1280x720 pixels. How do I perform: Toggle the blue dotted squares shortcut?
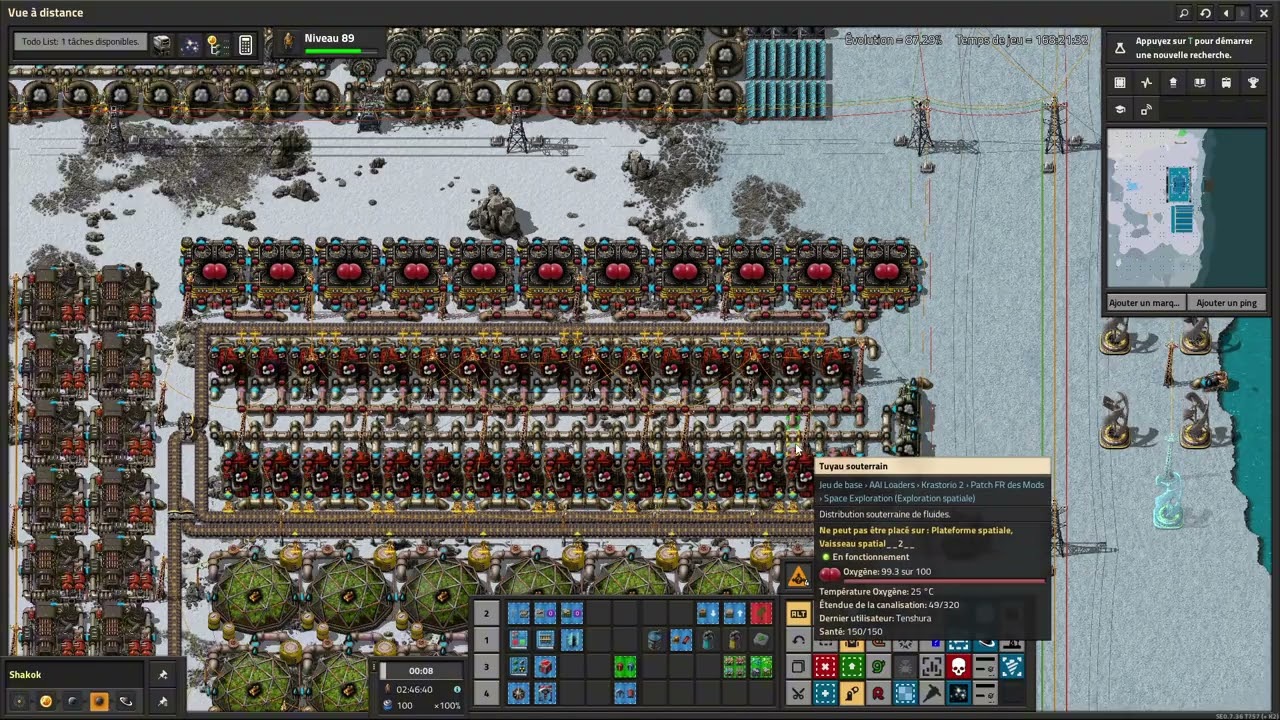[905, 692]
